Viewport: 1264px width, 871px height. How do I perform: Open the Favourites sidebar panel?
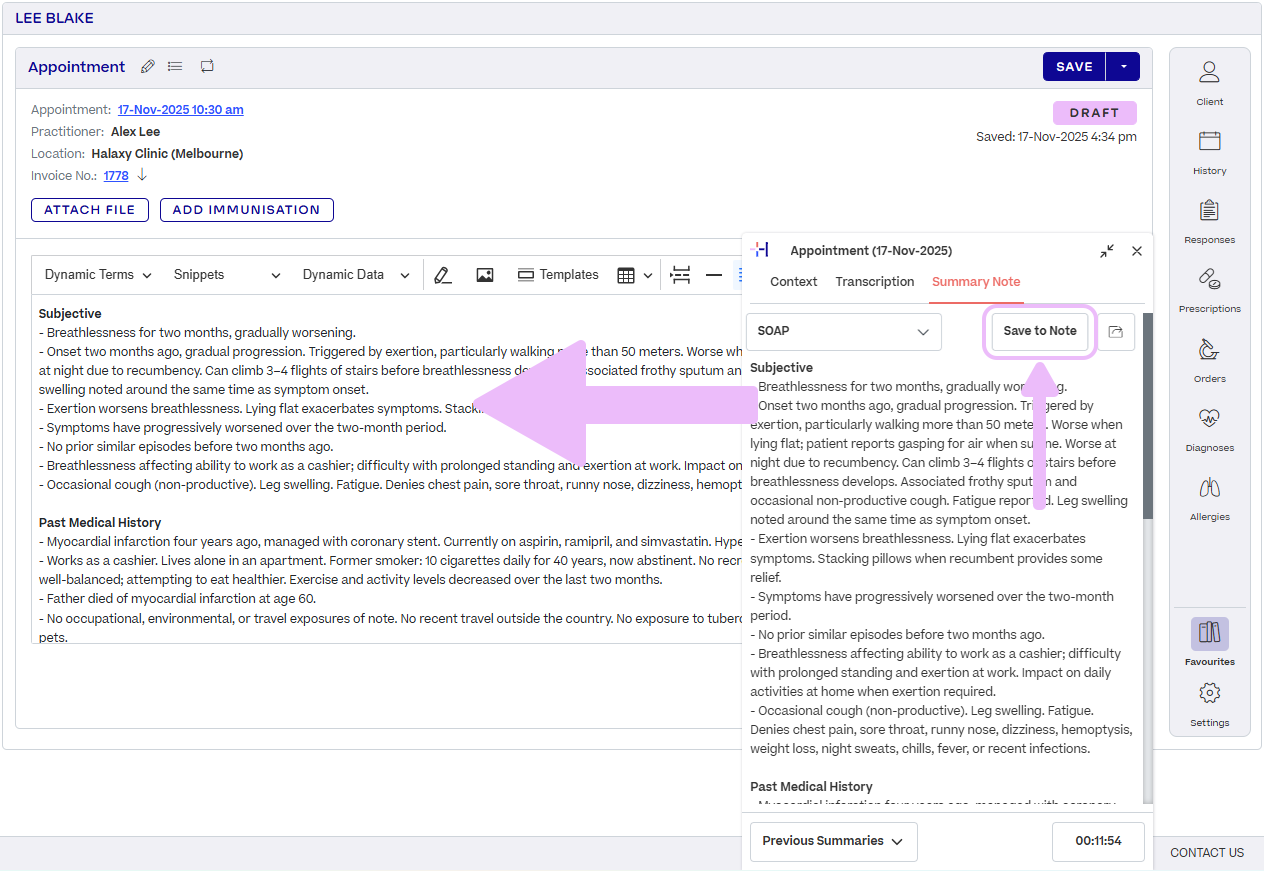coord(1209,642)
